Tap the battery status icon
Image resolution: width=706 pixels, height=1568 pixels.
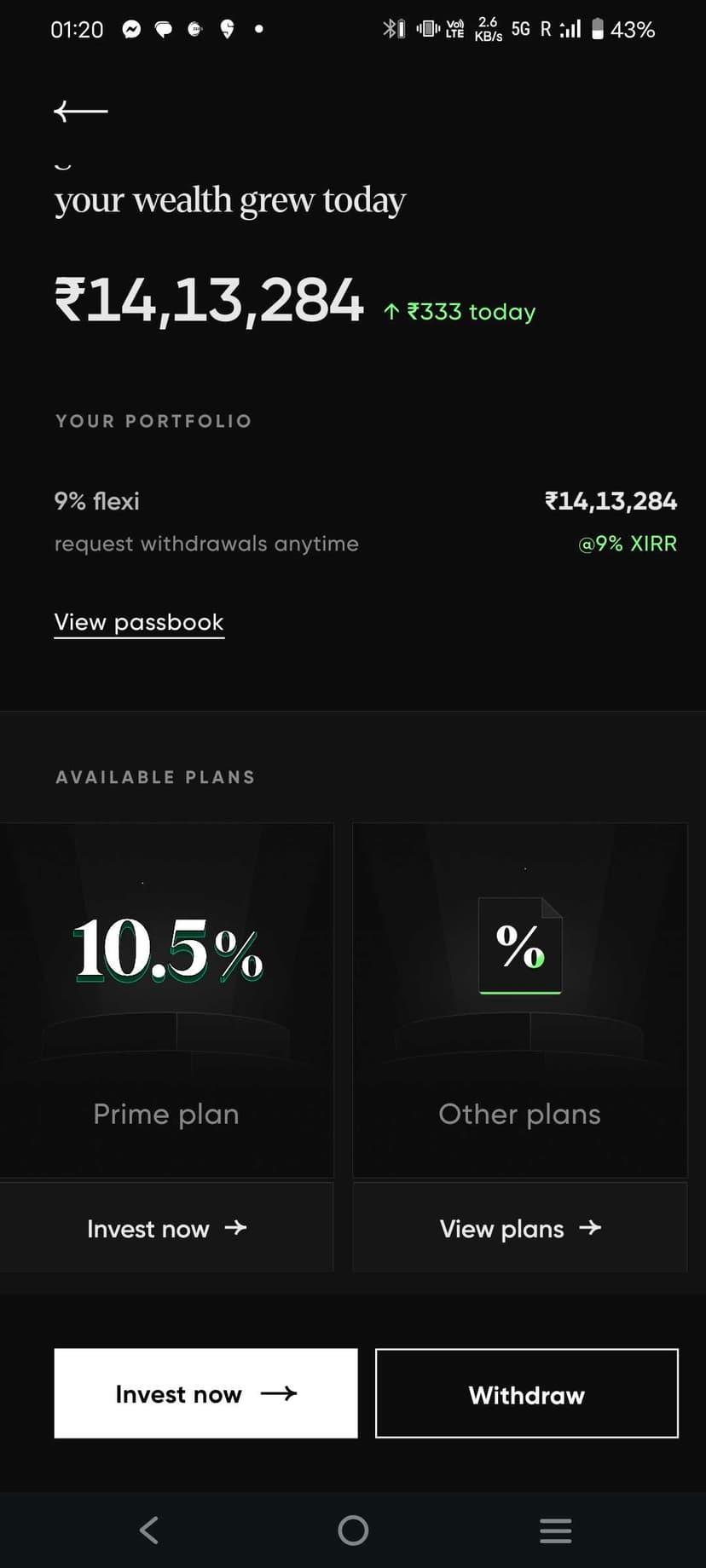click(x=598, y=30)
